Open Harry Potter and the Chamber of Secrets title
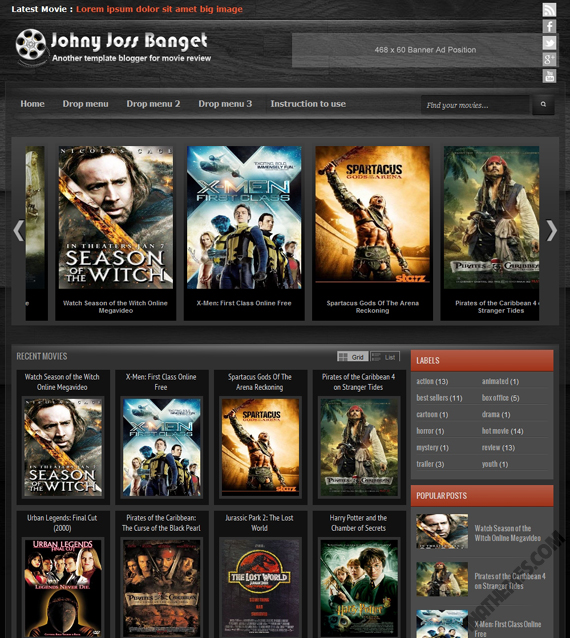The height and width of the screenshot is (638, 570). (x=358, y=523)
